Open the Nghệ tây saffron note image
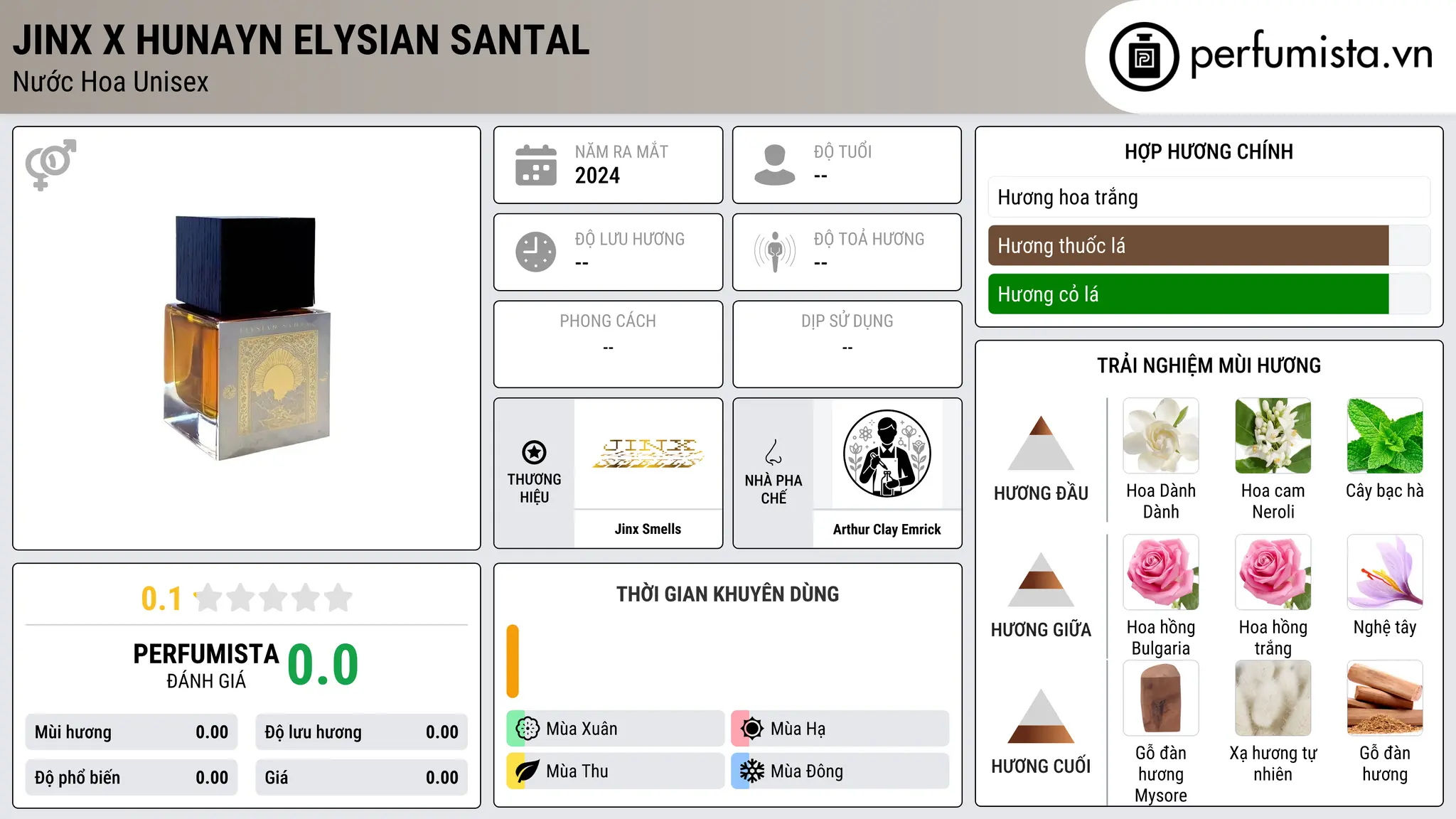Viewport: 1456px width, 819px height. tap(1385, 572)
